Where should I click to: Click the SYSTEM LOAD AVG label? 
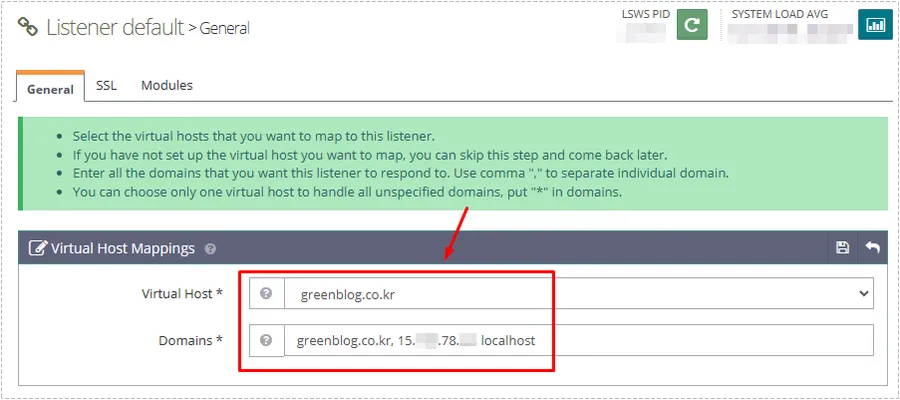point(779,14)
